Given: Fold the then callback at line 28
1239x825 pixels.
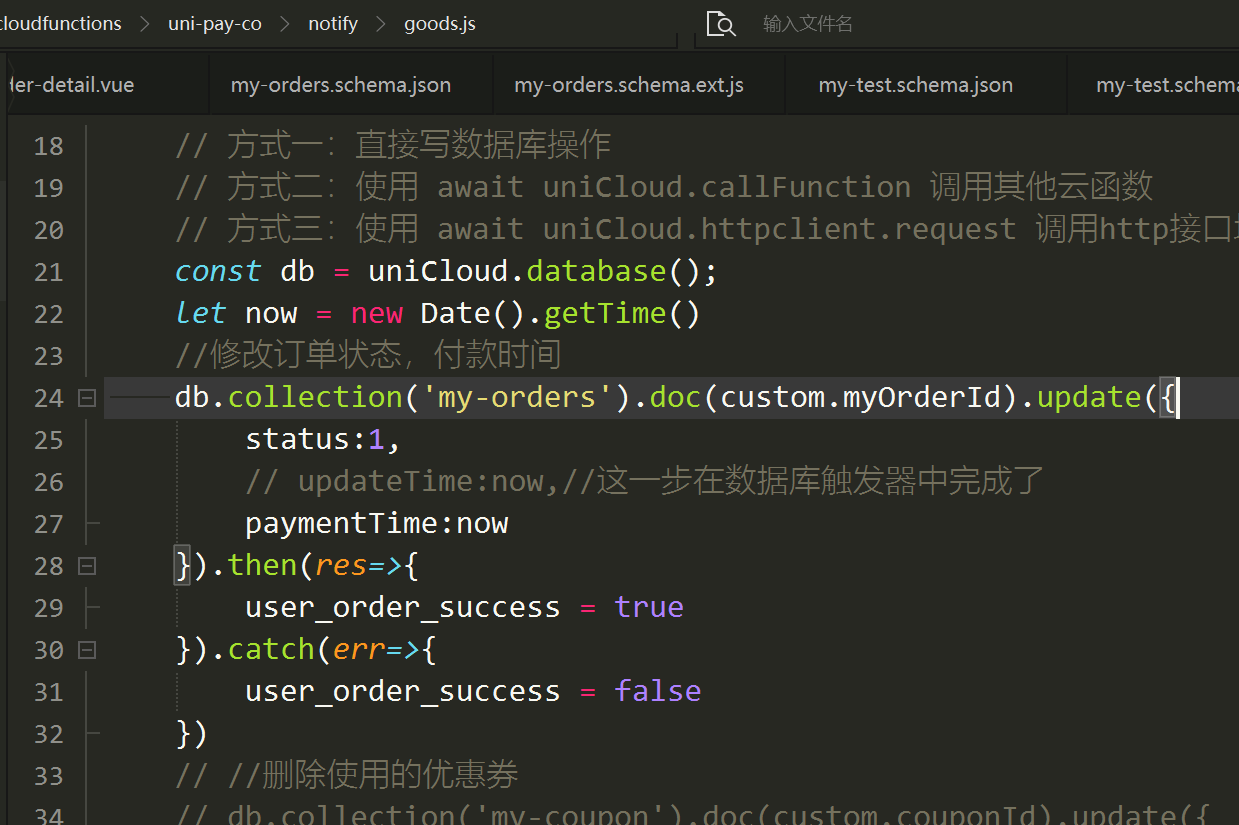Looking at the screenshot, I should pos(87,566).
